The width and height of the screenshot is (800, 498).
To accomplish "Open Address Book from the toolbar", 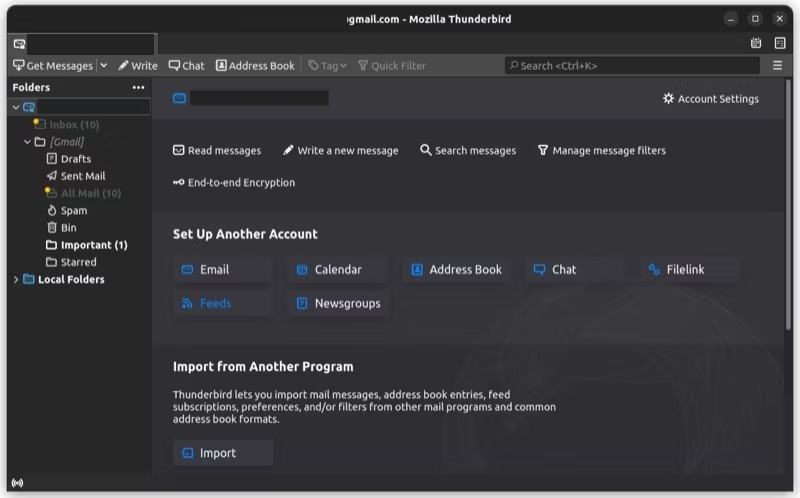I will (255, 65).
